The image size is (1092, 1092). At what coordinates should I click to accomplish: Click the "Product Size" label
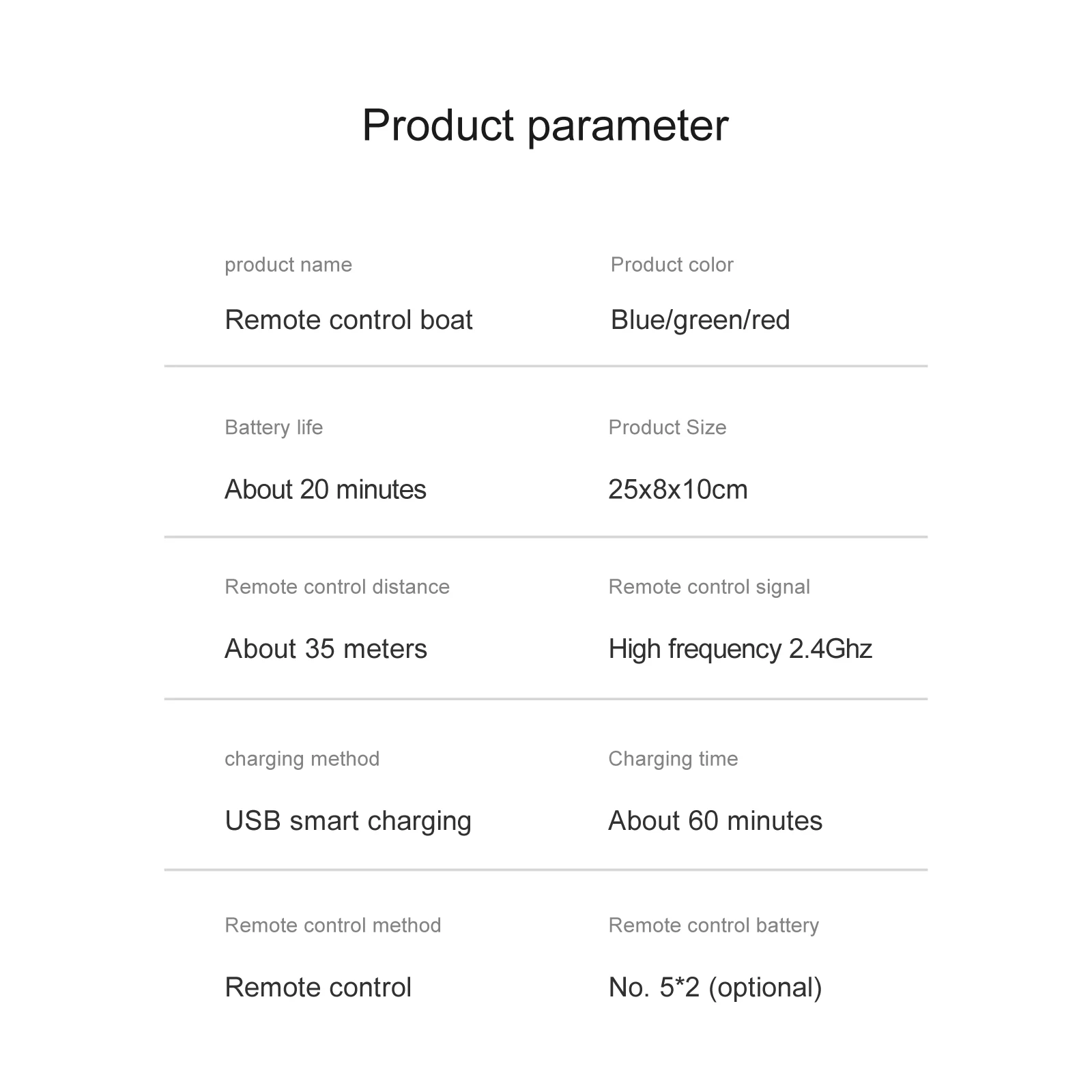pos(667,428)
